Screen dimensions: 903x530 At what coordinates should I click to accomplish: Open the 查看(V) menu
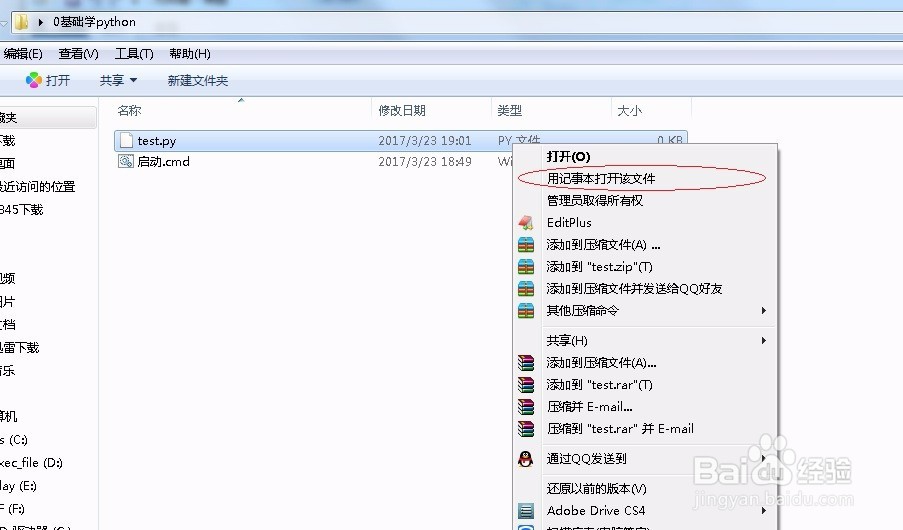(78, 54)
